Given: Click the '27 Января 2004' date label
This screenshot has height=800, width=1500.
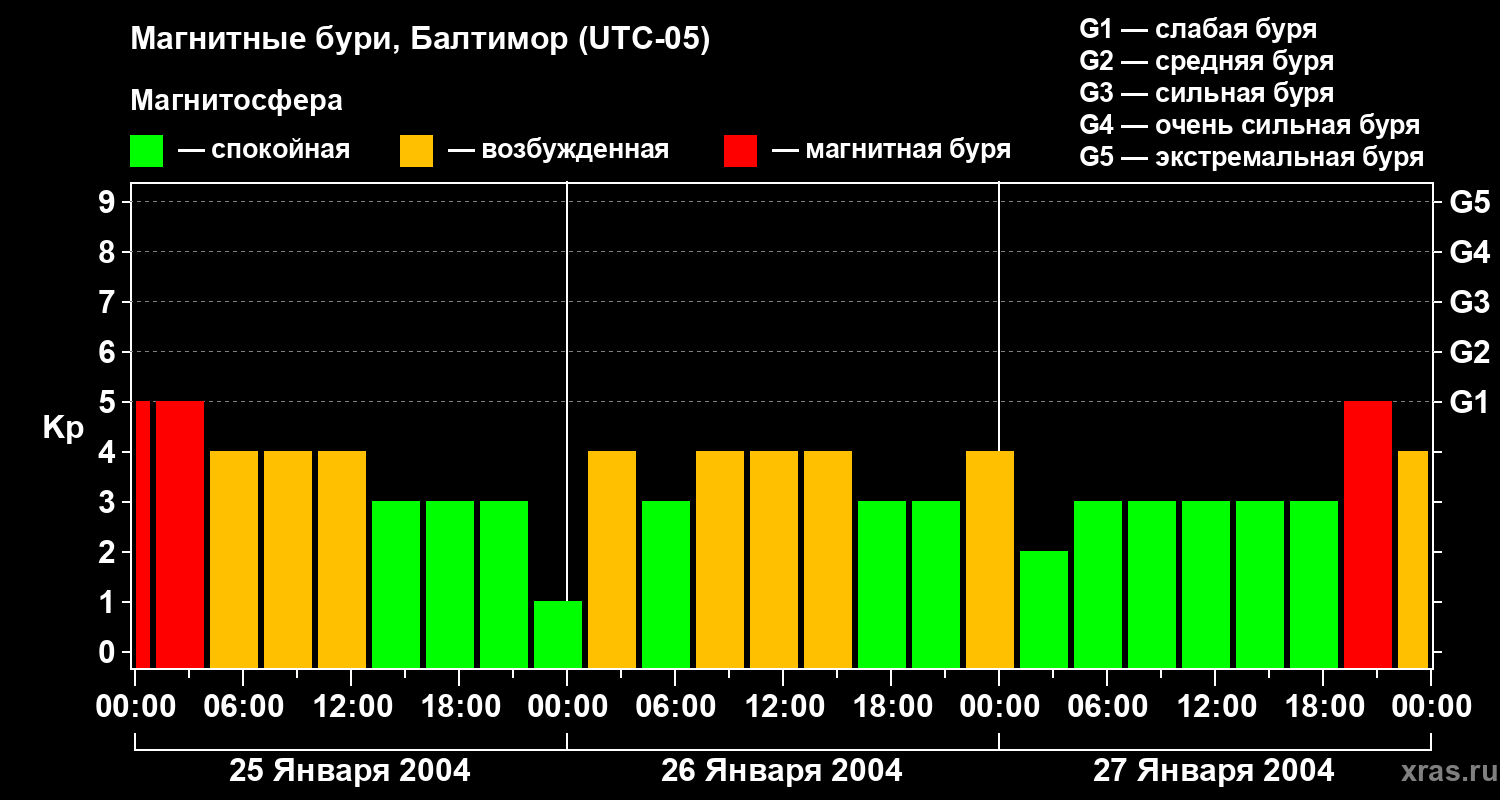Looking at the screenshot, I should tap(1213, 771).
